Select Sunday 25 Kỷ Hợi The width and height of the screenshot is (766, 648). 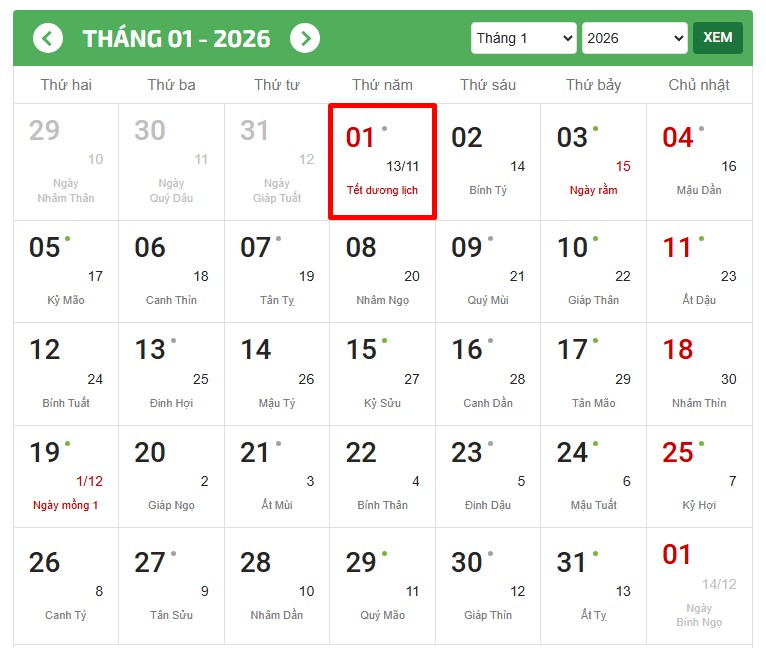coord(699,477)
